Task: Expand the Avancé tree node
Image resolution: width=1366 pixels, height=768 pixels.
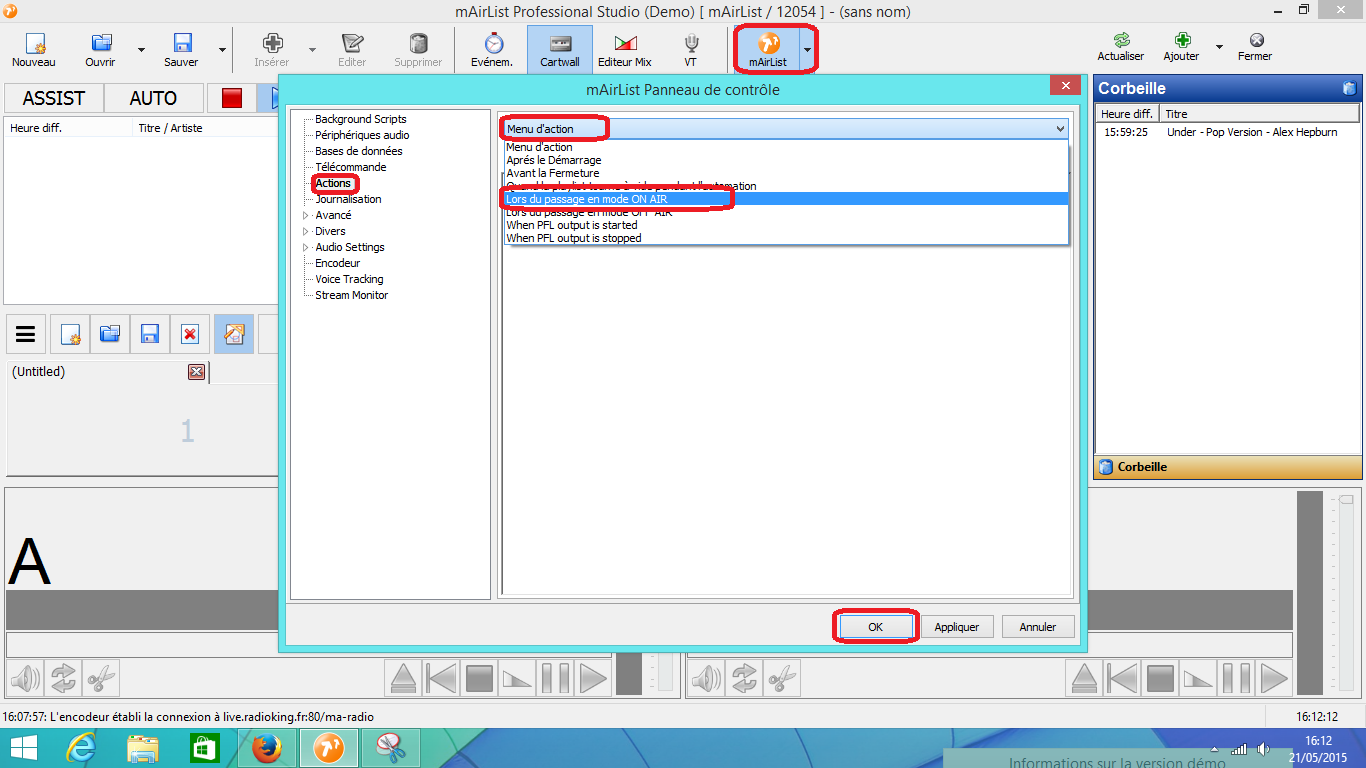Action: pyautogui.click(x=307, y=215)
